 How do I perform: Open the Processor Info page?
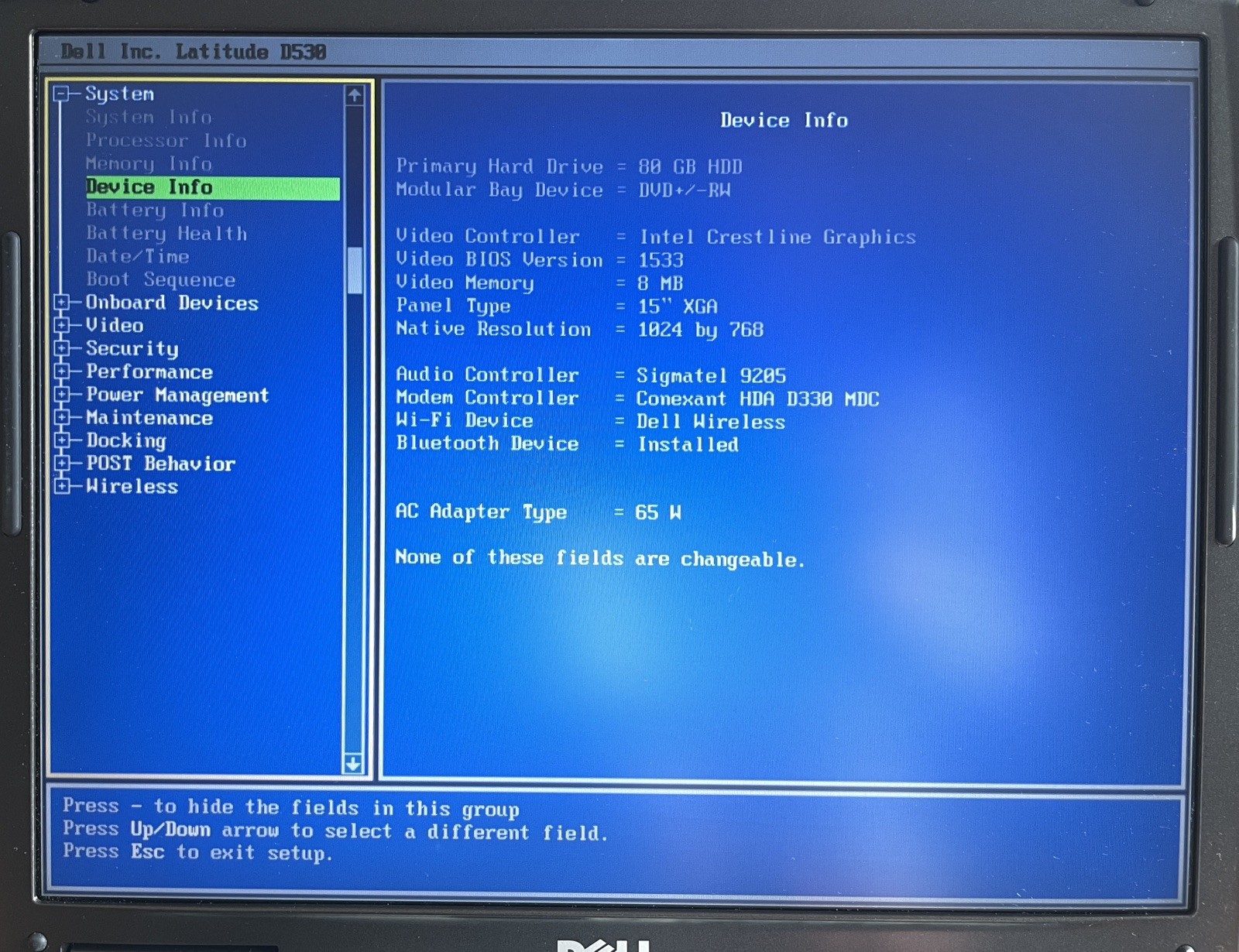(x=166, y=141)
